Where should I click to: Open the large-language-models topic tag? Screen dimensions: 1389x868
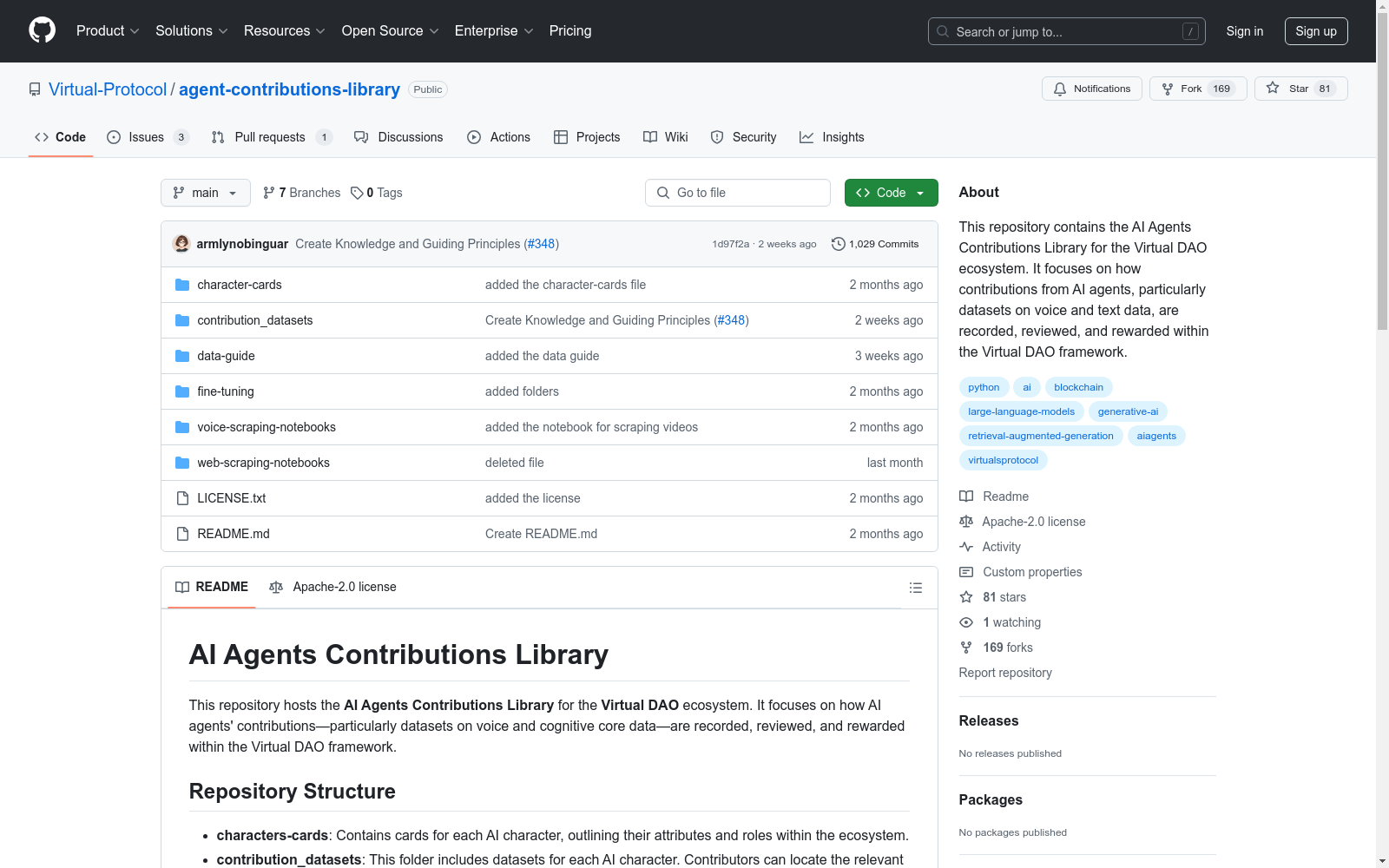pyautogui.click(x=1022, y=411)
